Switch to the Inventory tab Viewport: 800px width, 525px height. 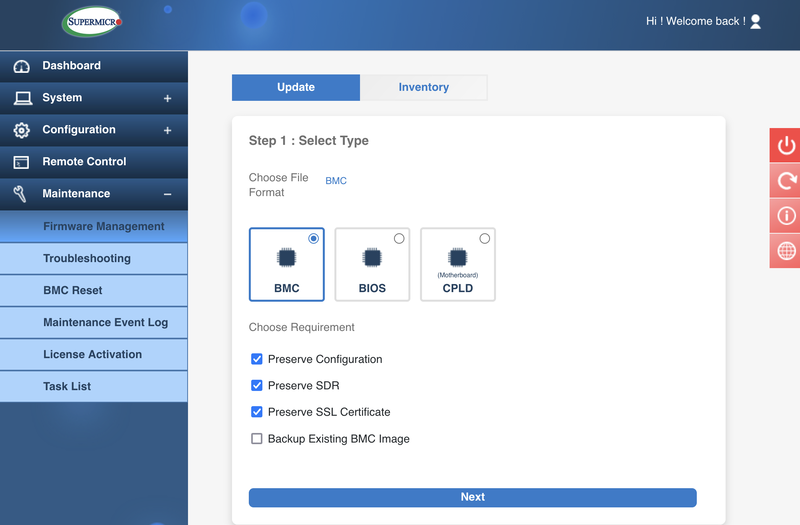(423, 87)
